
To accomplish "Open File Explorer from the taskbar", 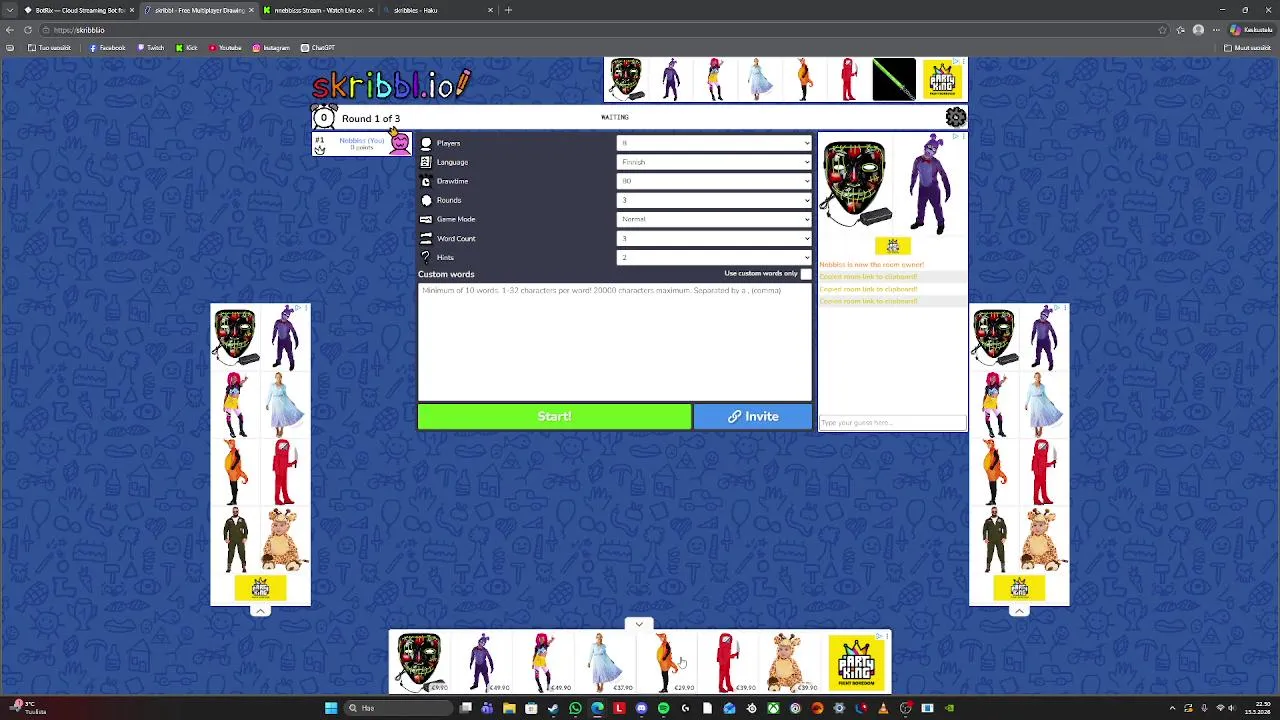I will click(x=509, y=708).
